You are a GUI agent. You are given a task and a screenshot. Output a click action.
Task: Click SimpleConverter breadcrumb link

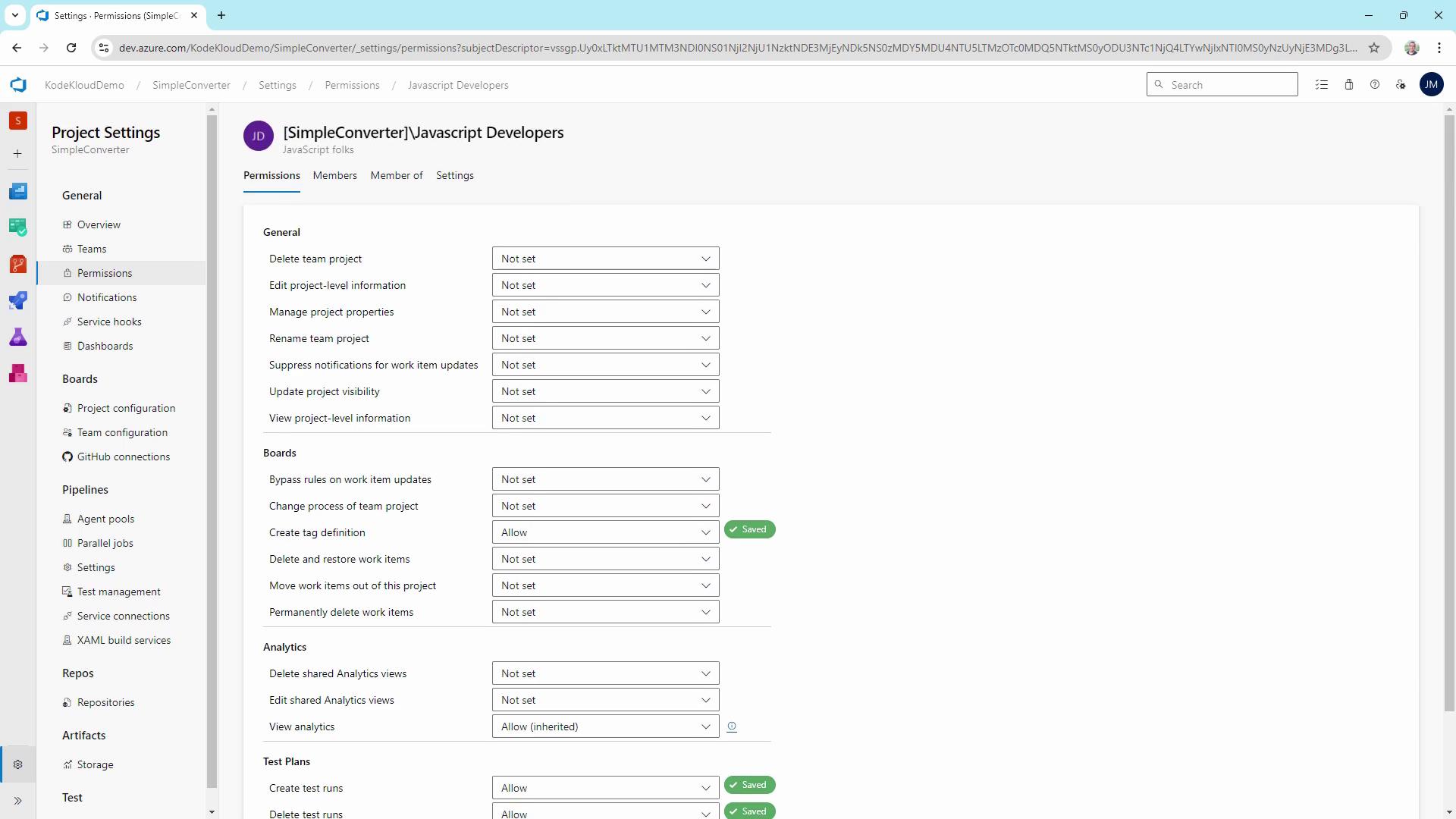pyautogui.click(x=191, y=85)
